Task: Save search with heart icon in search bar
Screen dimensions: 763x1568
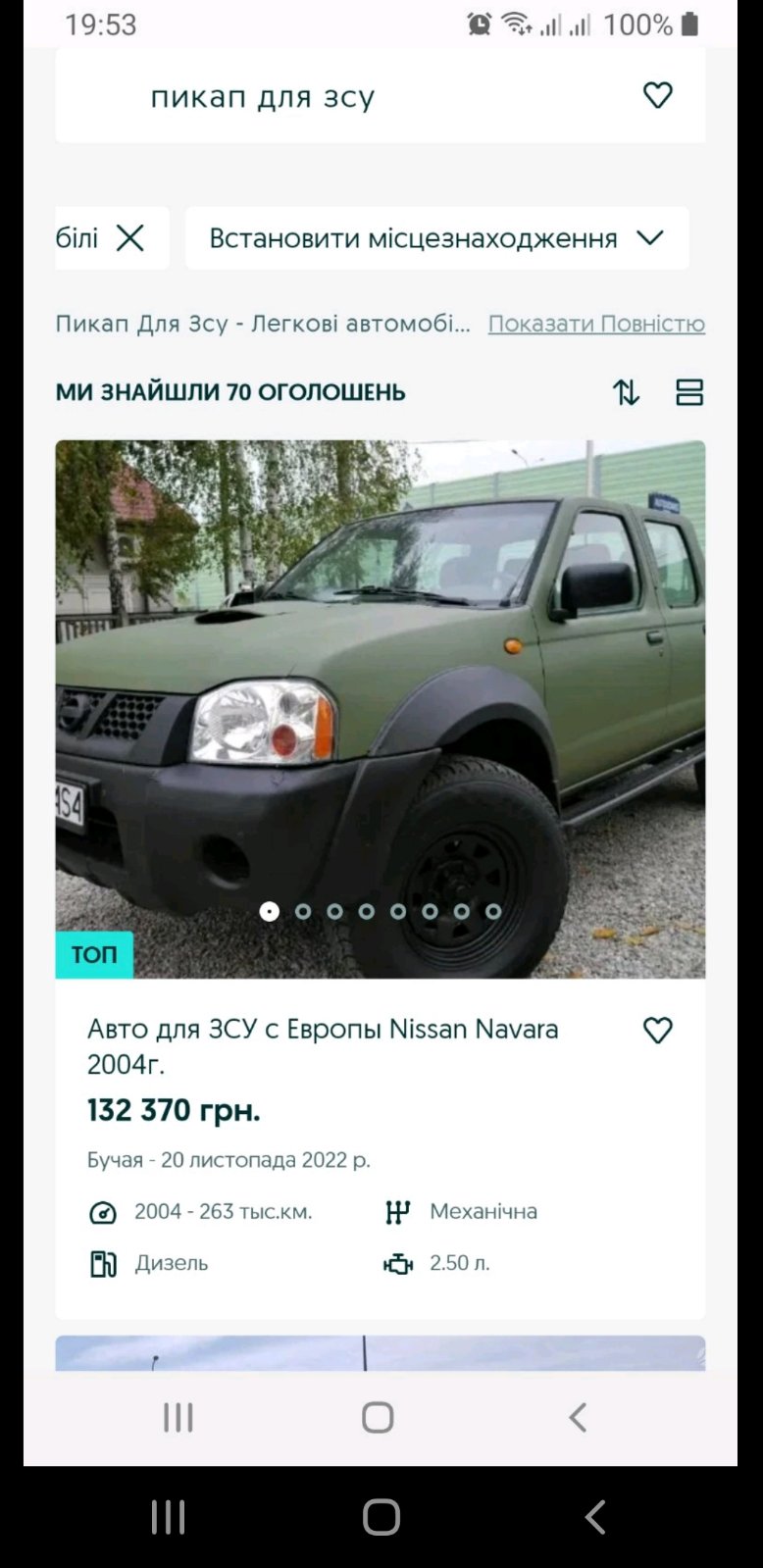Action: coord(657,95)
